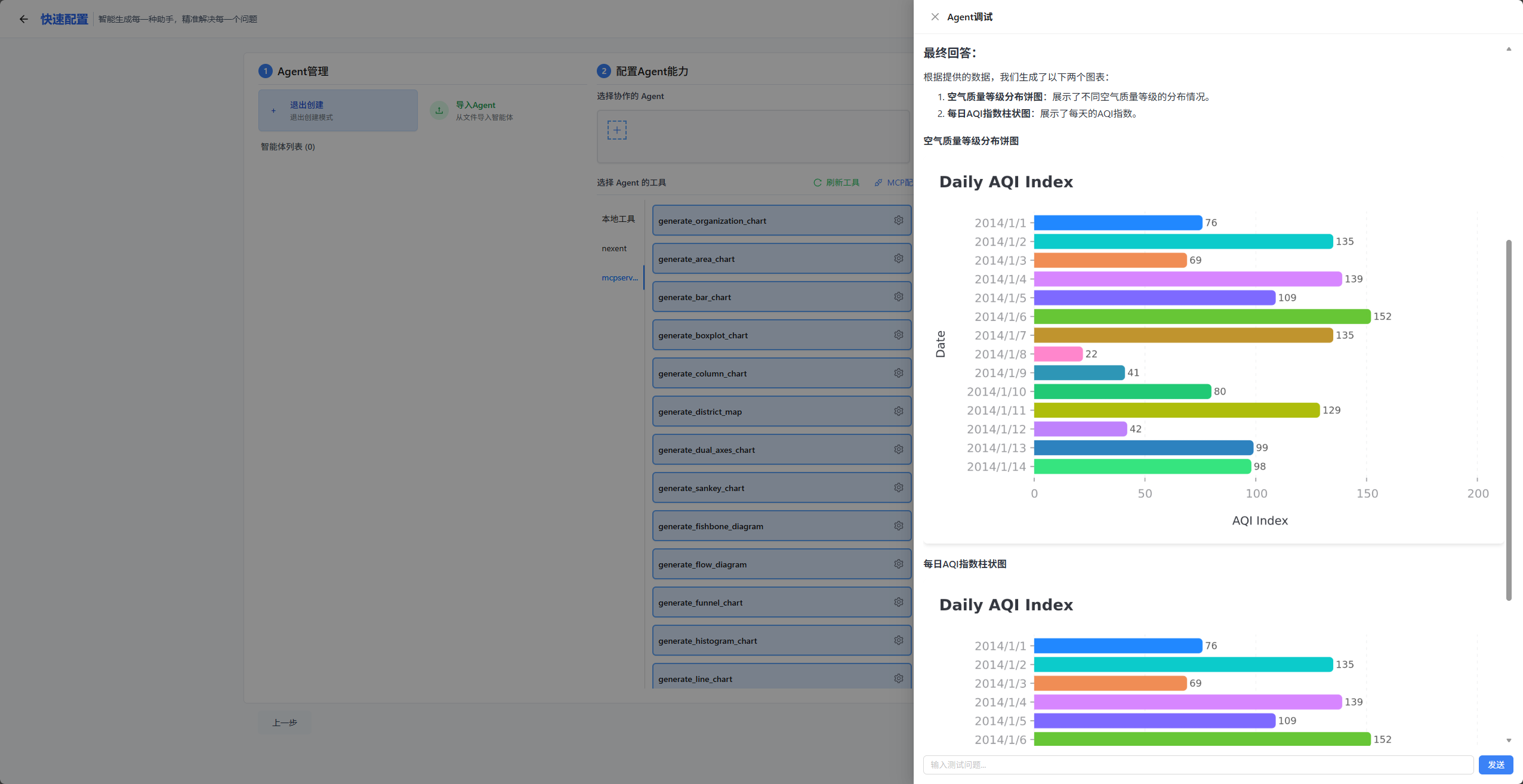Click the 上一步 previous step button

[x=285, y=723]
